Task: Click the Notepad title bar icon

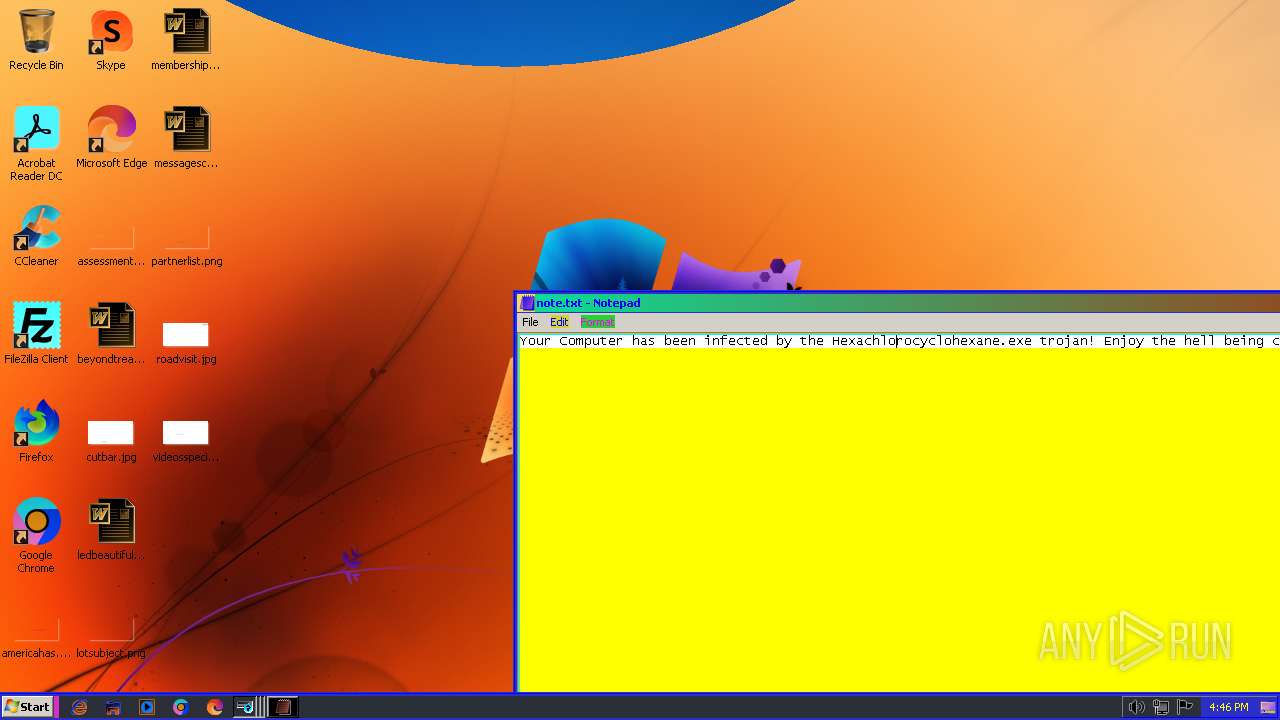Action: click(x=527, y=303)
